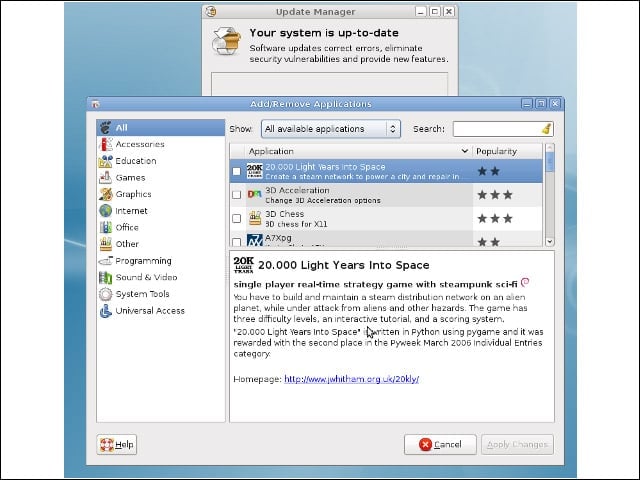Open the jwhitham.org.uk homepage link
Screen dimensions: 640x480
[x=351, y=379]
